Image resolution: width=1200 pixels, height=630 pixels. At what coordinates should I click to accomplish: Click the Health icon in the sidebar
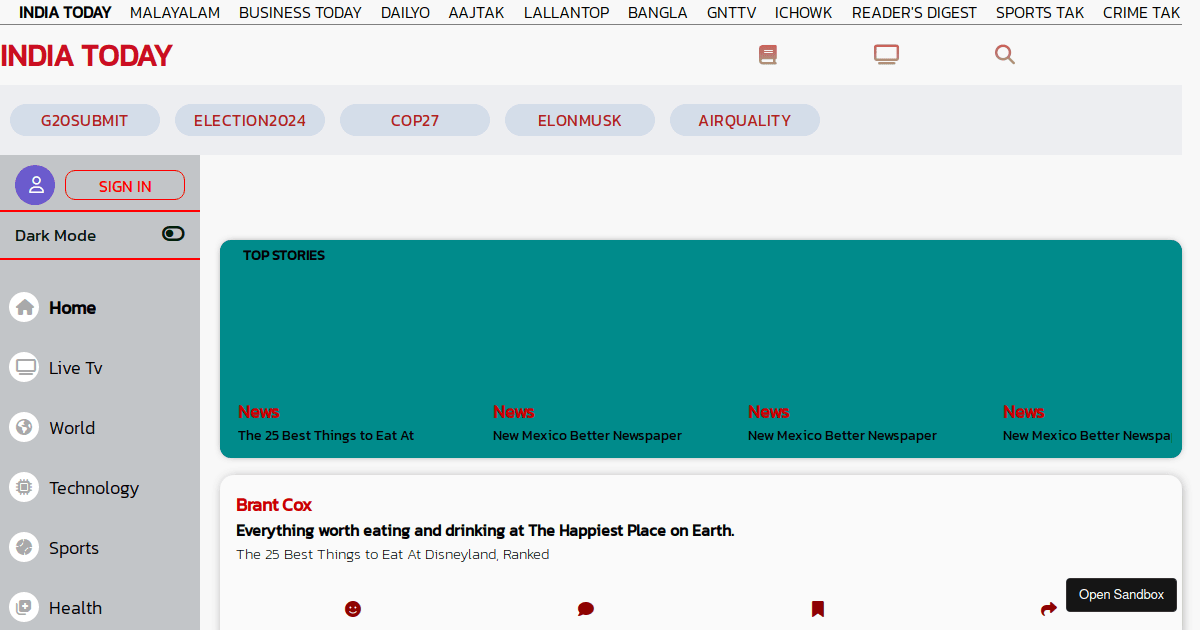tap(23, 607)
